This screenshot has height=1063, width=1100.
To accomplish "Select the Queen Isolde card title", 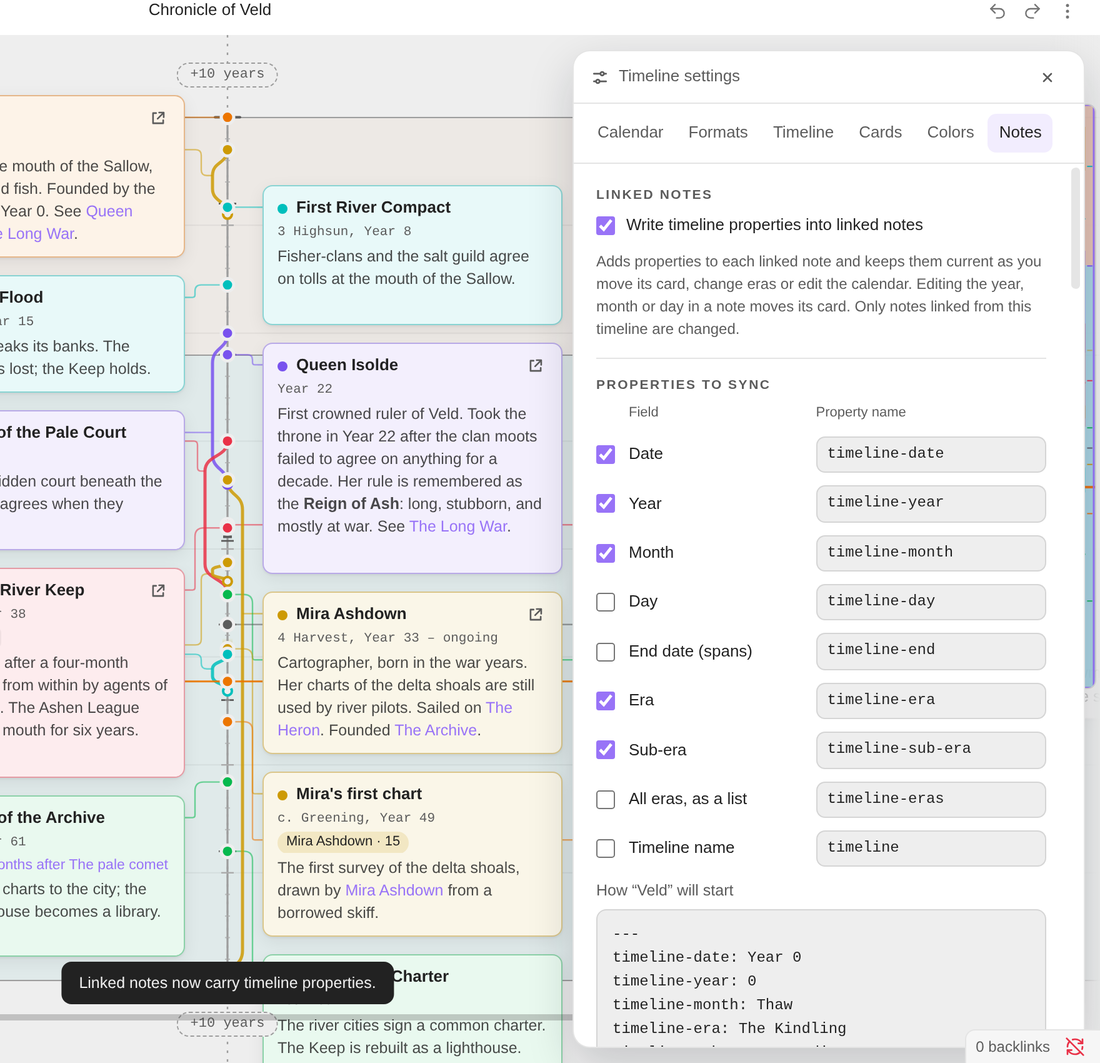I will pos(347,366).
